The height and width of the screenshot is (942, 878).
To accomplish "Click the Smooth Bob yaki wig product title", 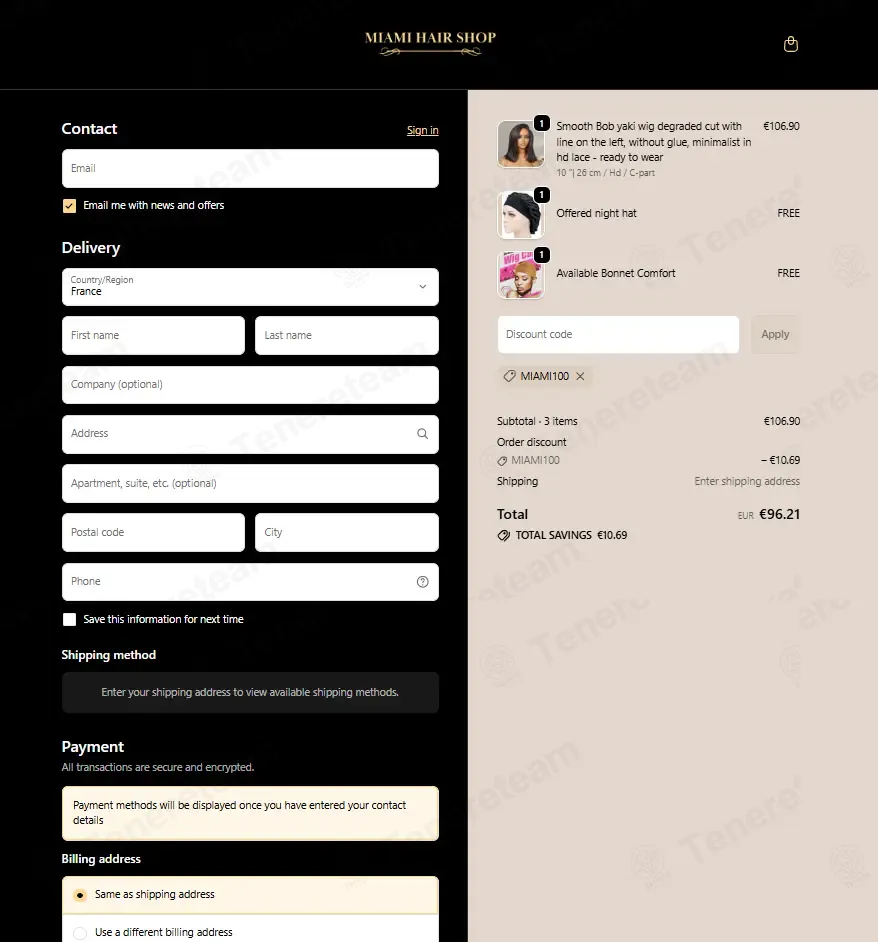I will pos(653,142).
